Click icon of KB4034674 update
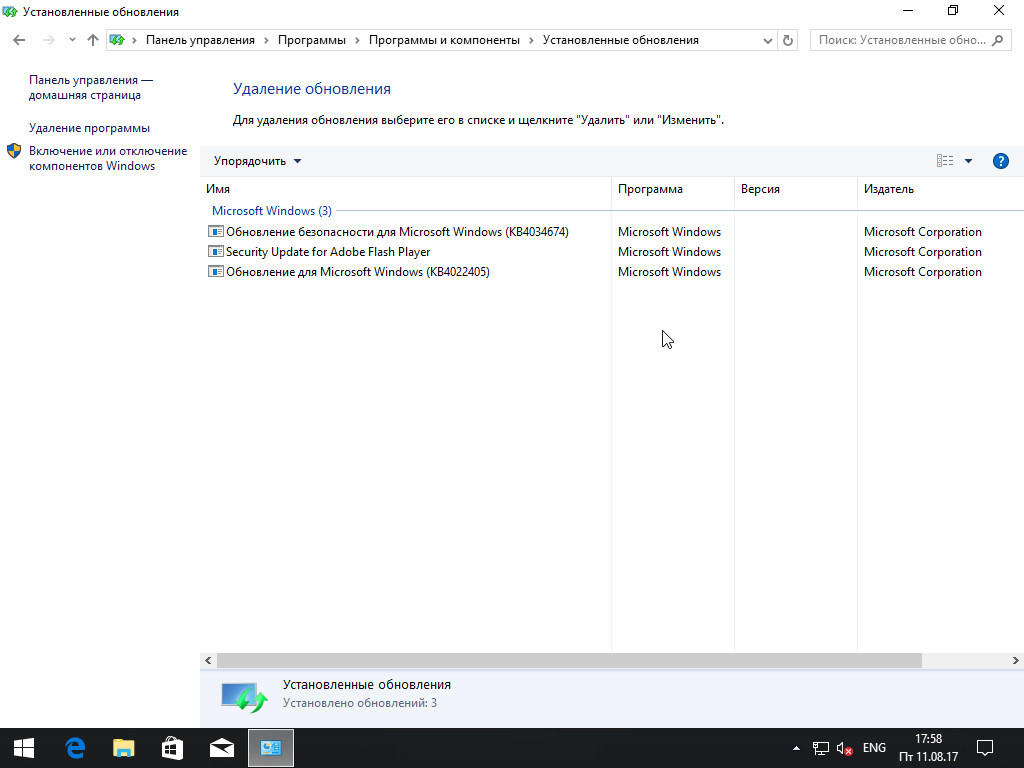Viewport: 1024px width, 768px height. click(x=216, y=231)
